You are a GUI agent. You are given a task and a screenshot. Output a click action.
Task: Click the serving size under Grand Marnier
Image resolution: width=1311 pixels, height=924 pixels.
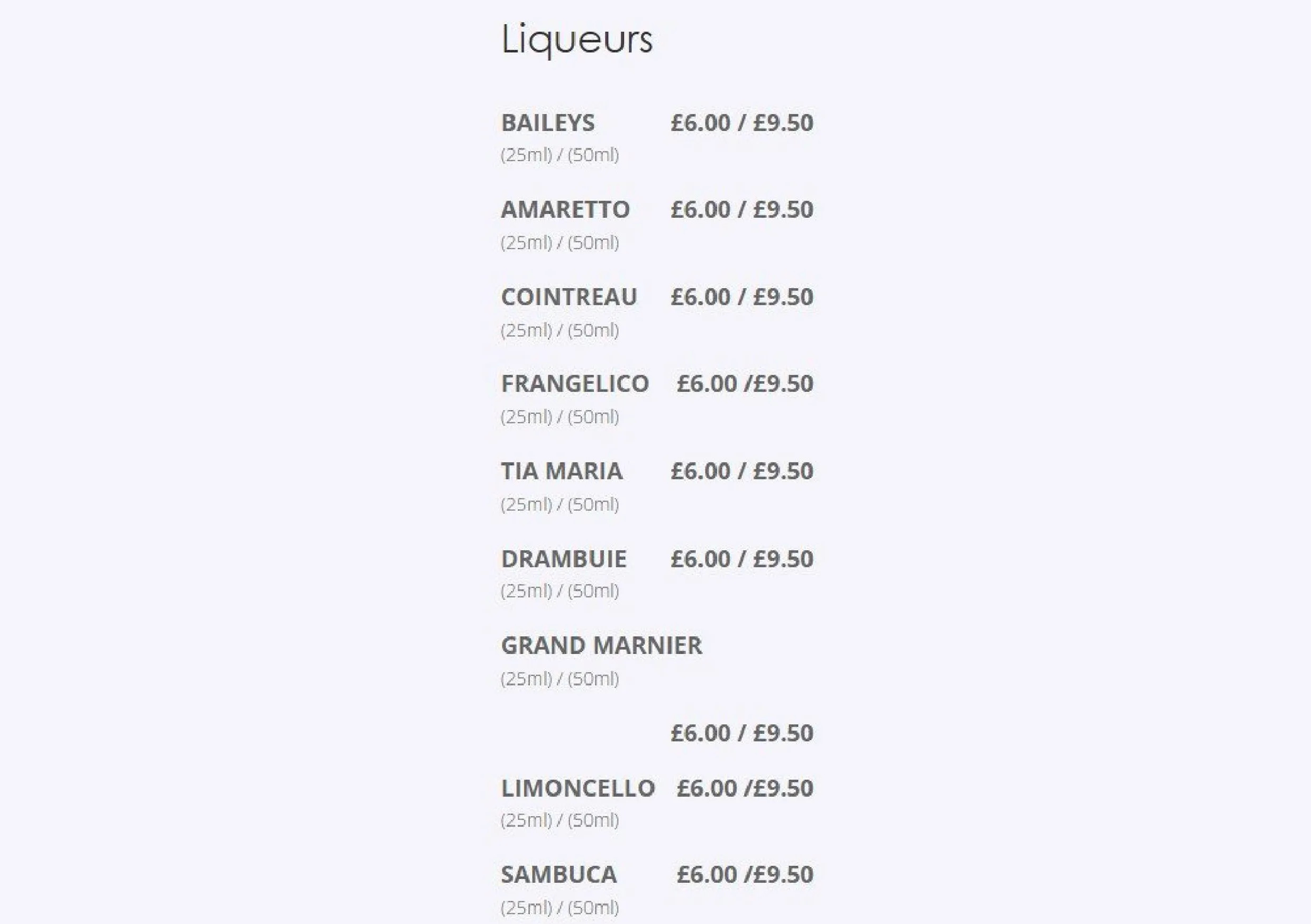coord(560,679)
